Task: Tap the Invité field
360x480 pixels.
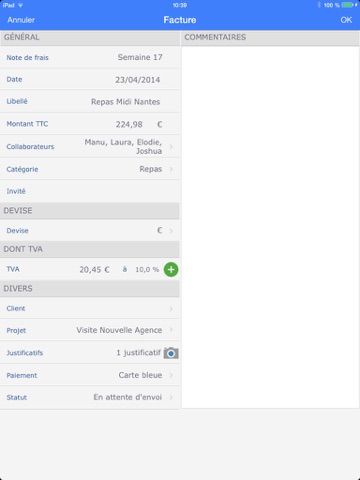Action: click(90, 191)
